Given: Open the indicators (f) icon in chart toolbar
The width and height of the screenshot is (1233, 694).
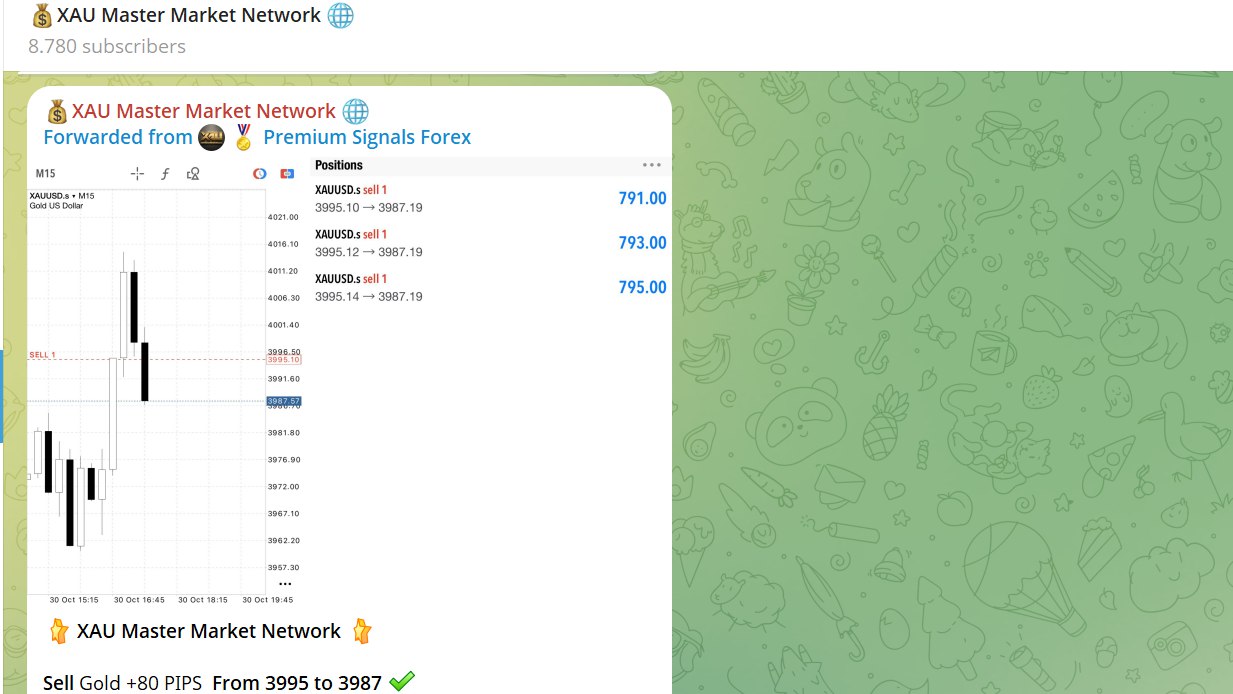Looking at the screenshot, I should (165, 173).
